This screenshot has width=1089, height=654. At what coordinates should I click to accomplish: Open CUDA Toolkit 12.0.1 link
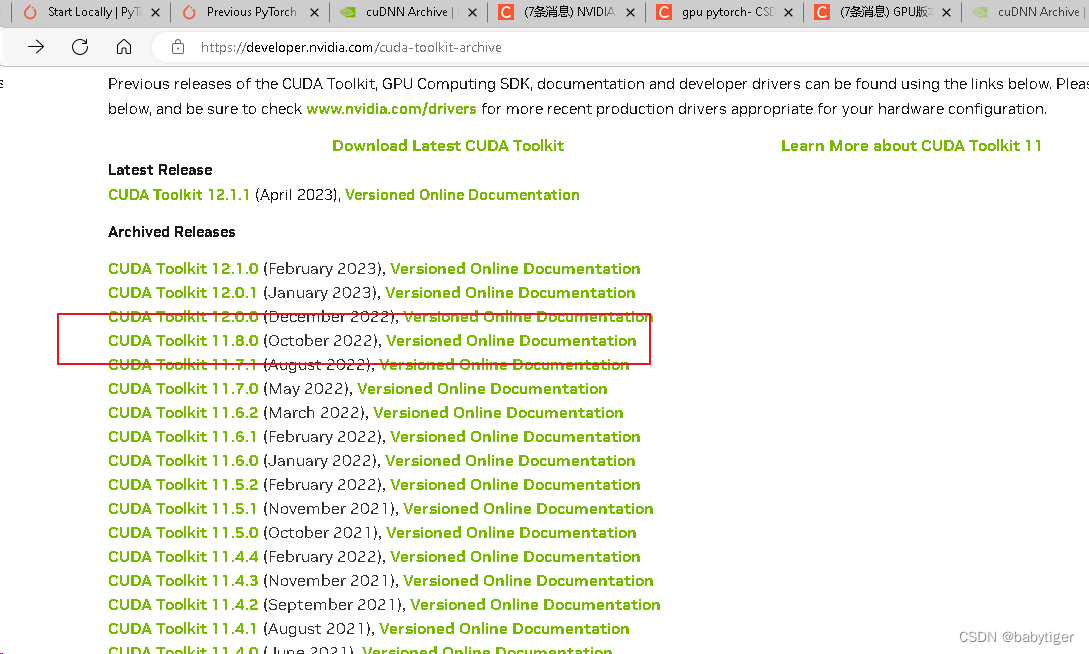click(x=182, y=293)
